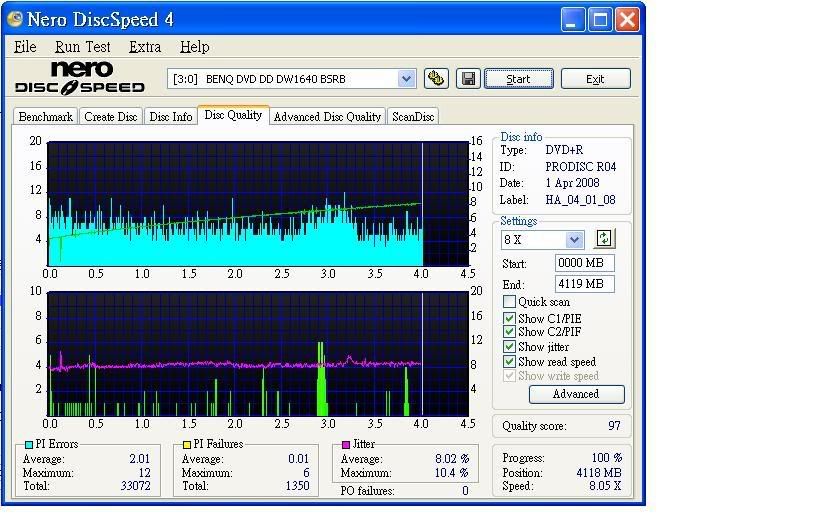Uncheck Show C1/PIE
Screen dimensions: 840x525
(509, 318)
